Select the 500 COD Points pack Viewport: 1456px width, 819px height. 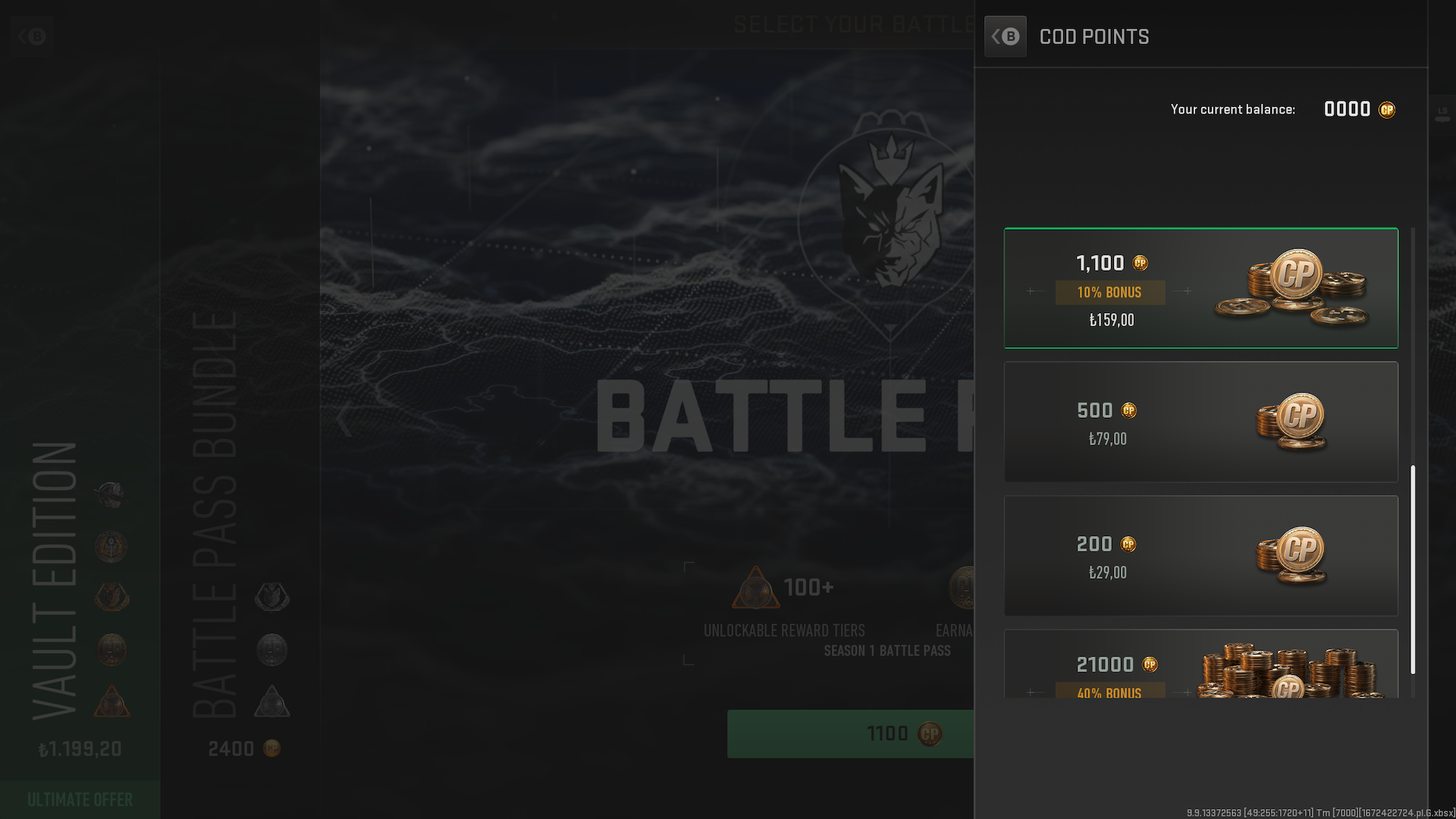point(1200,422)
